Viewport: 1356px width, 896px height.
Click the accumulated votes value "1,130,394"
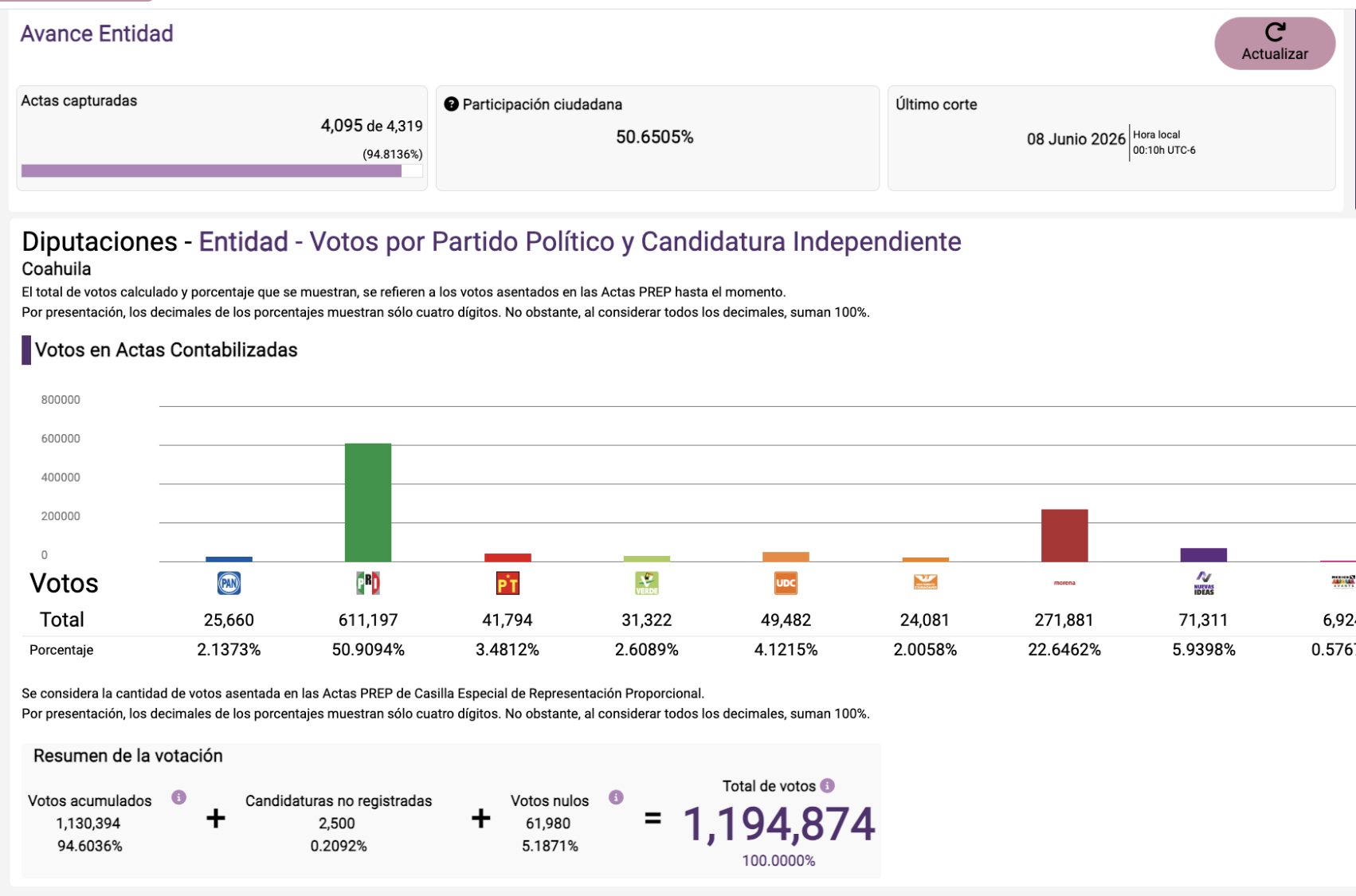tap(88, 824)
